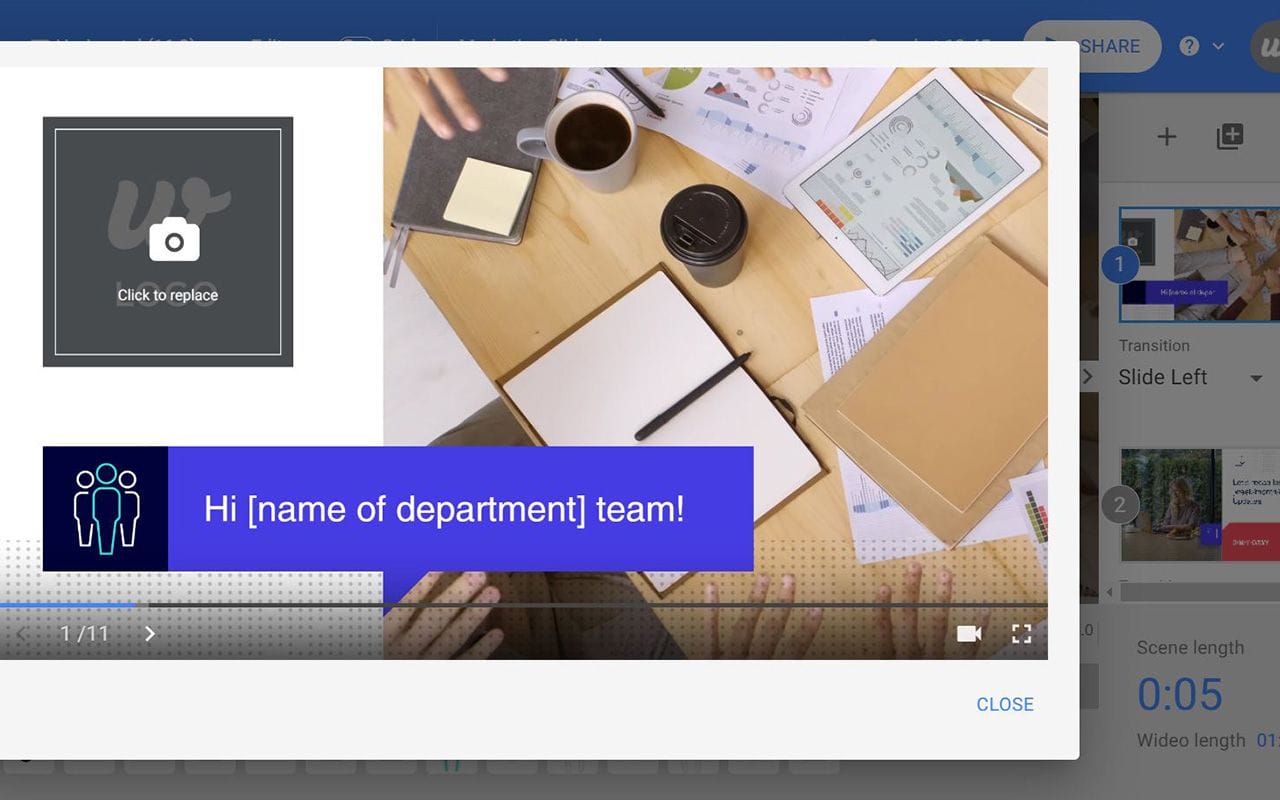Image resolution: width=1280 pixels, height=800 pixels.
Task: Click the duplicate scene icon
Action: 1229,137
